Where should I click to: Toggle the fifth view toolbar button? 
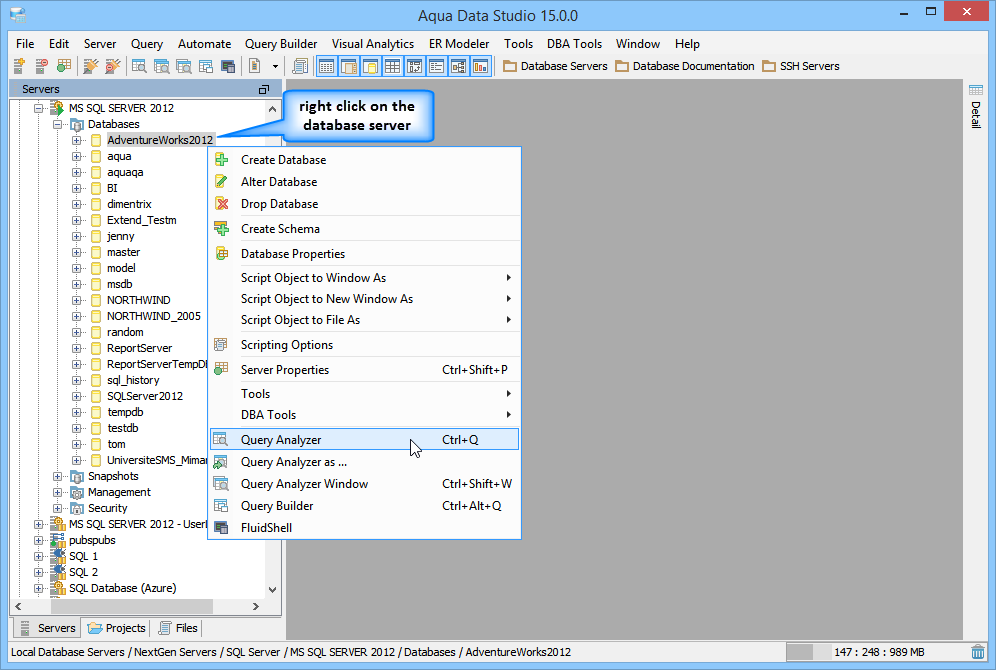(415, 66)
